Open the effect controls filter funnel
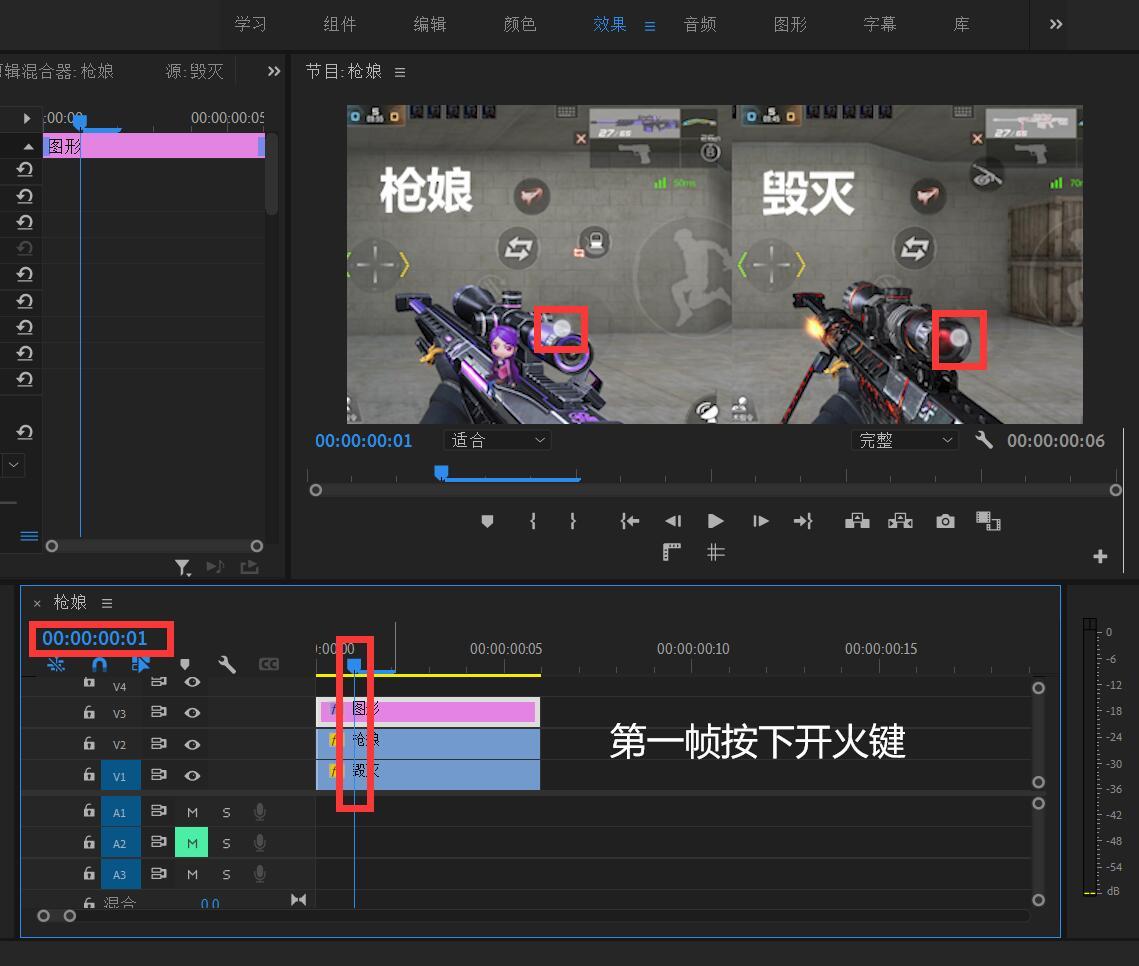 pos(182,567)
